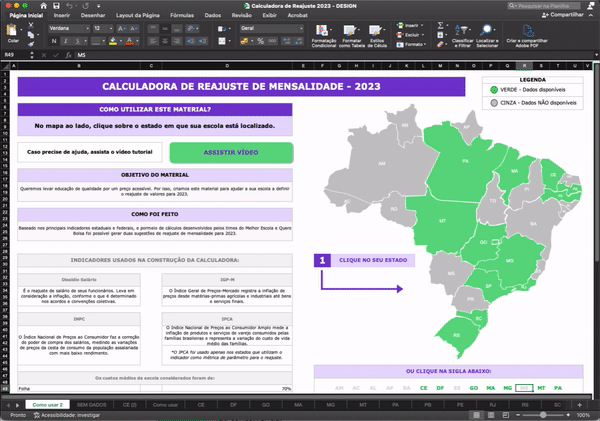Open Formatar como Tabela
This screenshot has height=421, width=600.
point(351,36)
